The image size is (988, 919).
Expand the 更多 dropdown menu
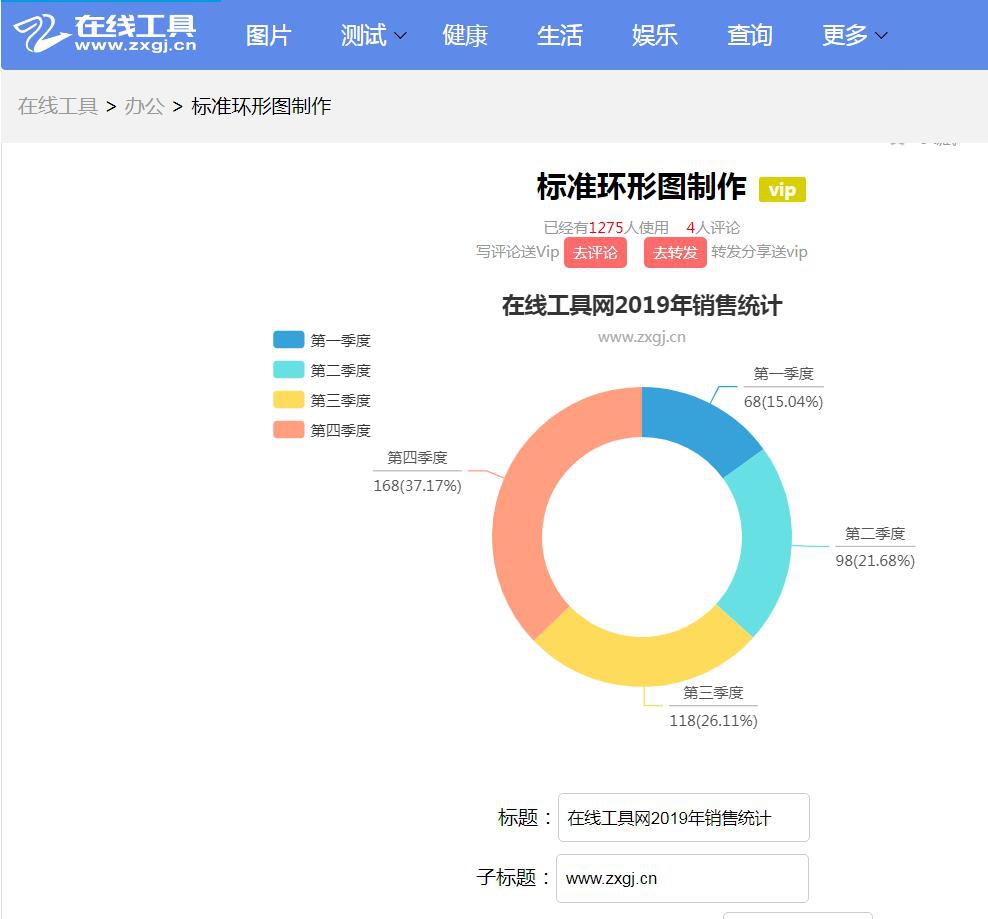point(854,36)
